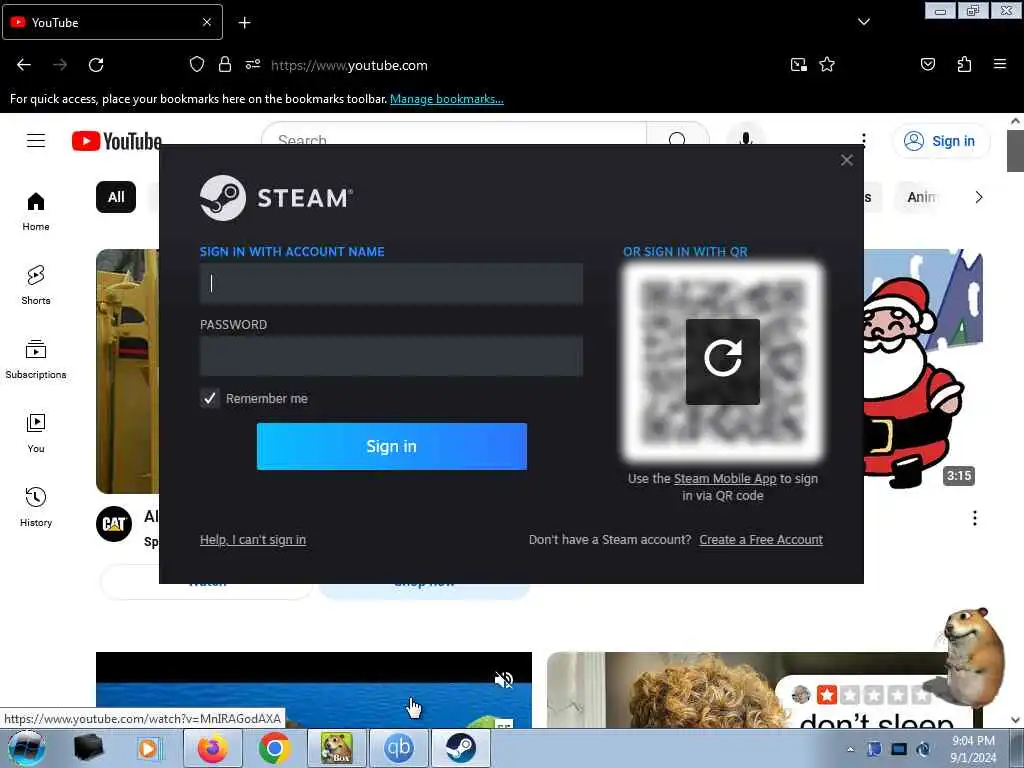Open YouTube Home in sidebar
1024x768 pixels.
click(36, 212)
